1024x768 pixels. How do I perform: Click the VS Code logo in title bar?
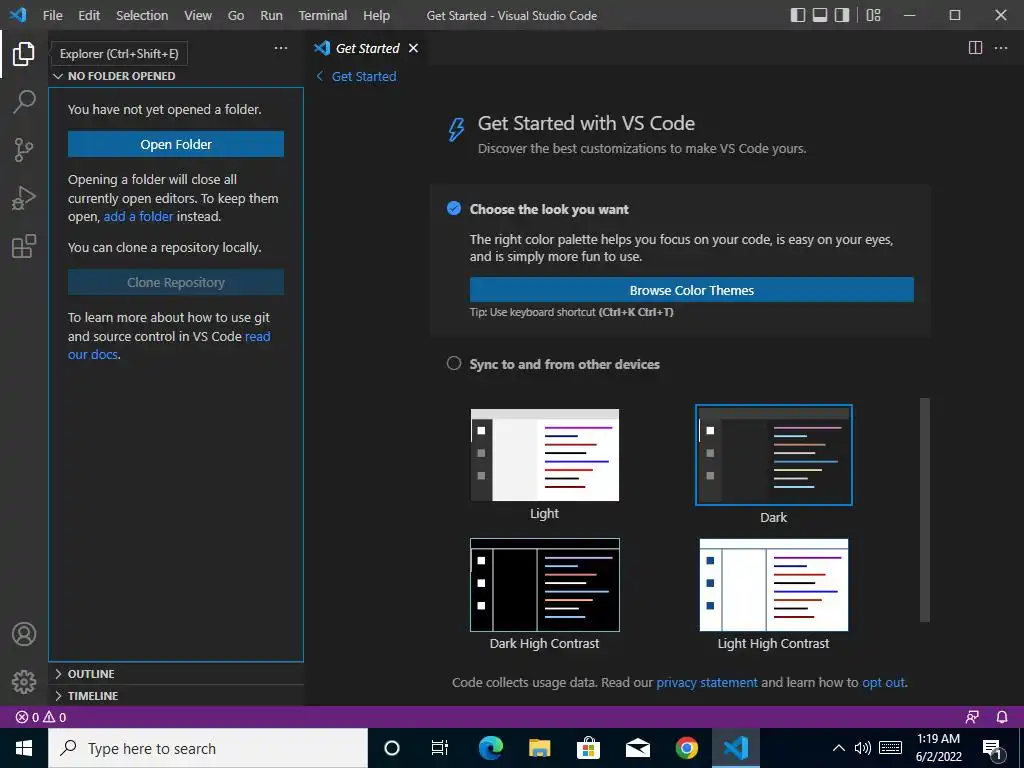coord(18,15)
